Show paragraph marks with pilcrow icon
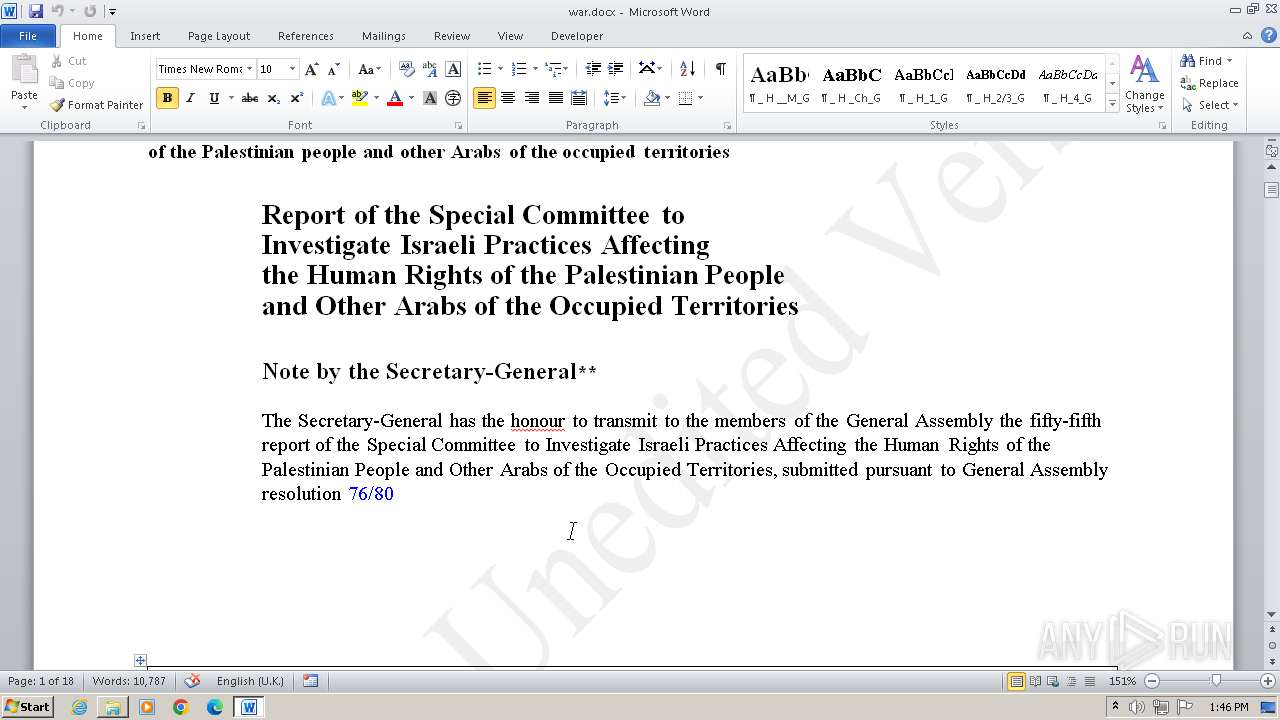The height and width of the screenshot is (720, 1280). (720, 69)
